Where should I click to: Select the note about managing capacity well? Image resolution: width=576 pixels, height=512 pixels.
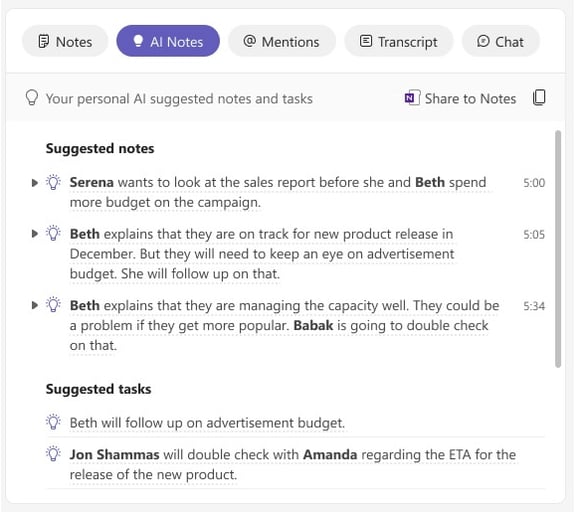click(x=284, y=325)
